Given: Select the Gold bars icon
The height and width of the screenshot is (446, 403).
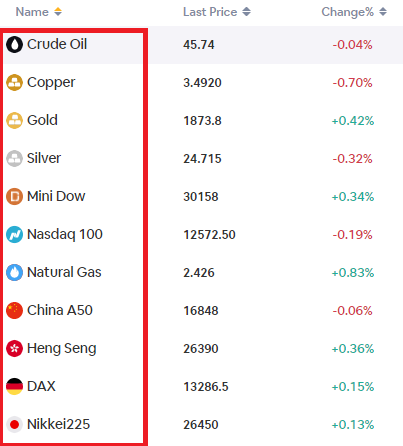Looking at the screenshot, I should tap(14, 120).
